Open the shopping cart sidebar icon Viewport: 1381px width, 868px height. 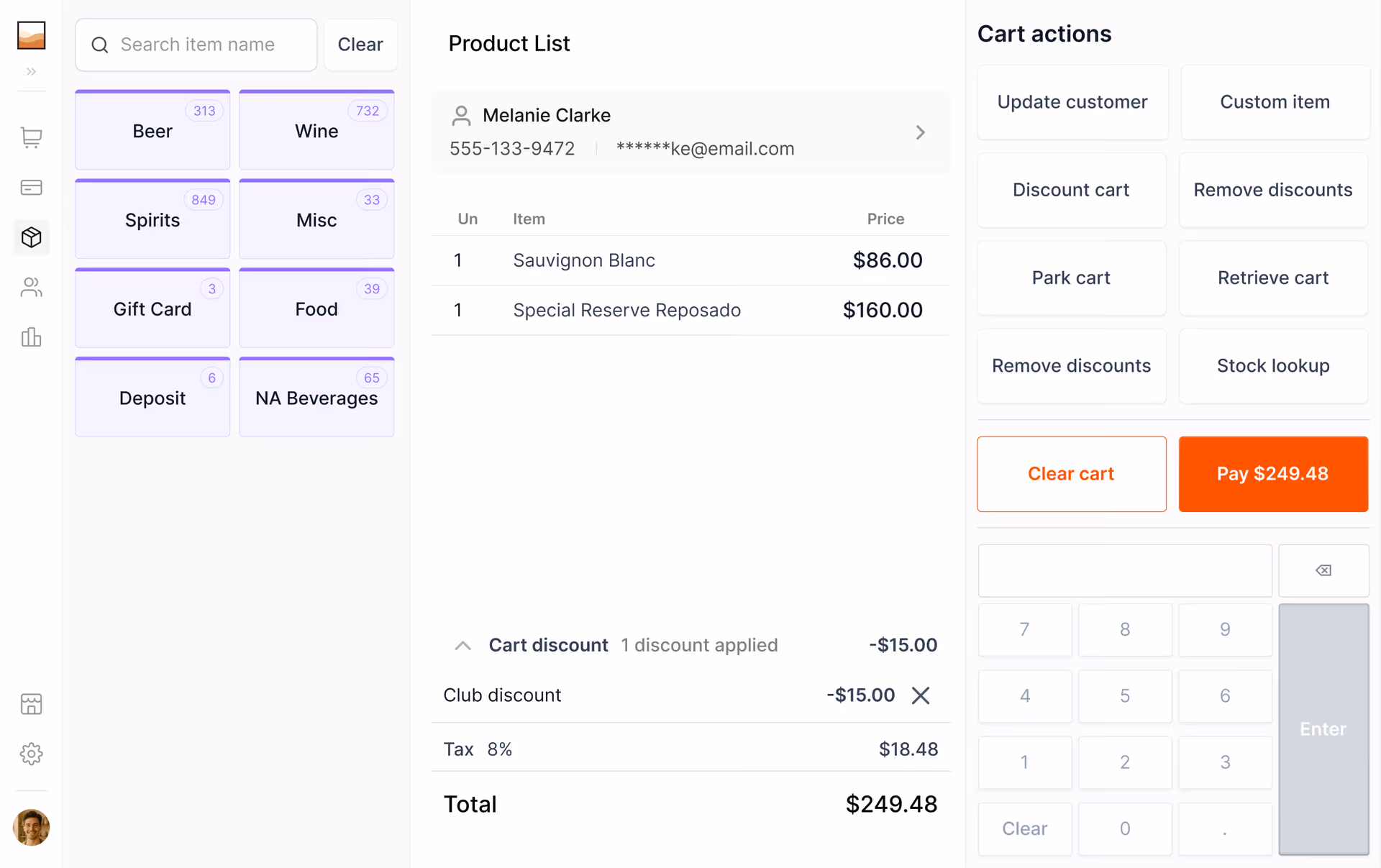pos(31,137)
